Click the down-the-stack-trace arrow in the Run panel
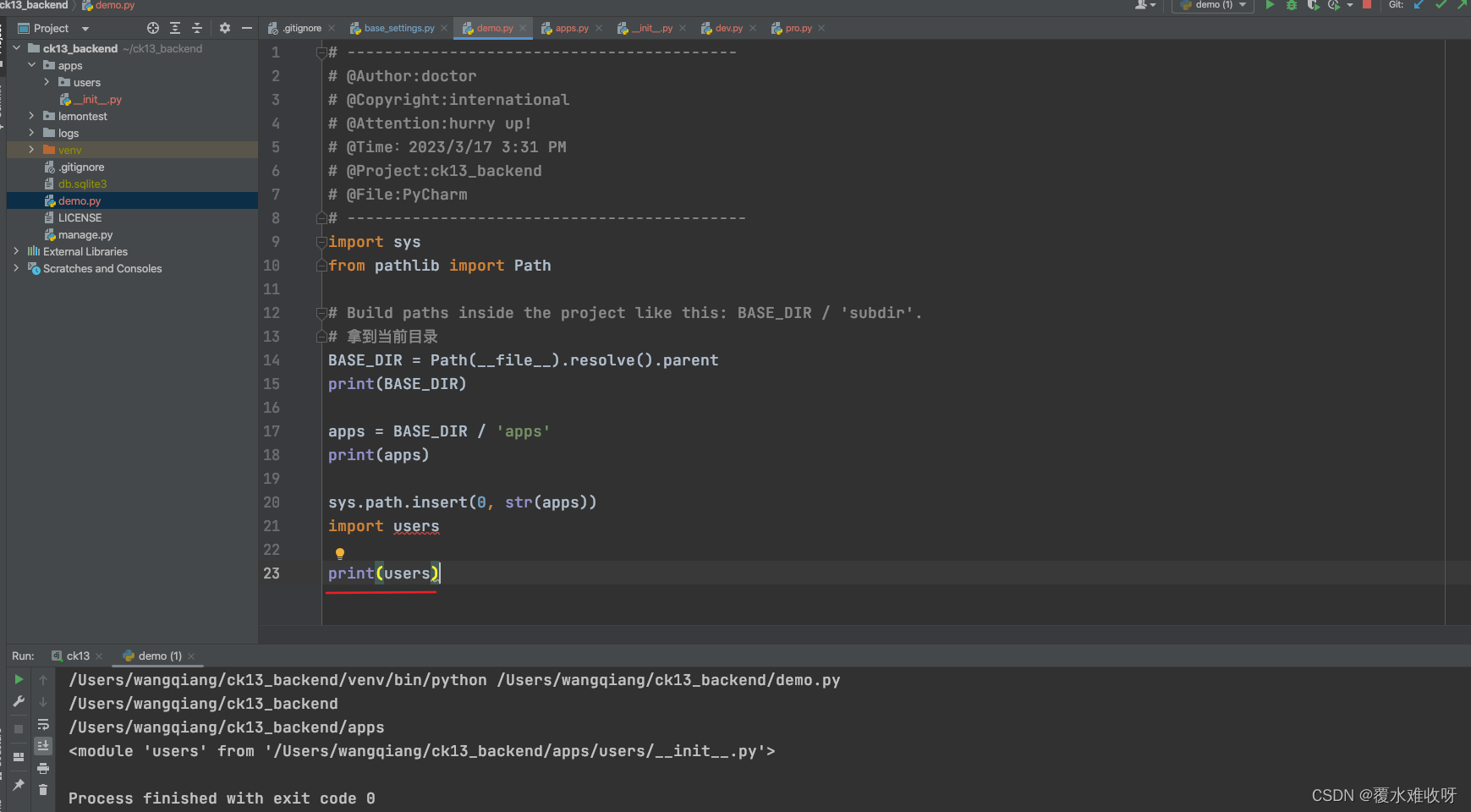This screenshot has height=812, width=1471. (43, 702)
